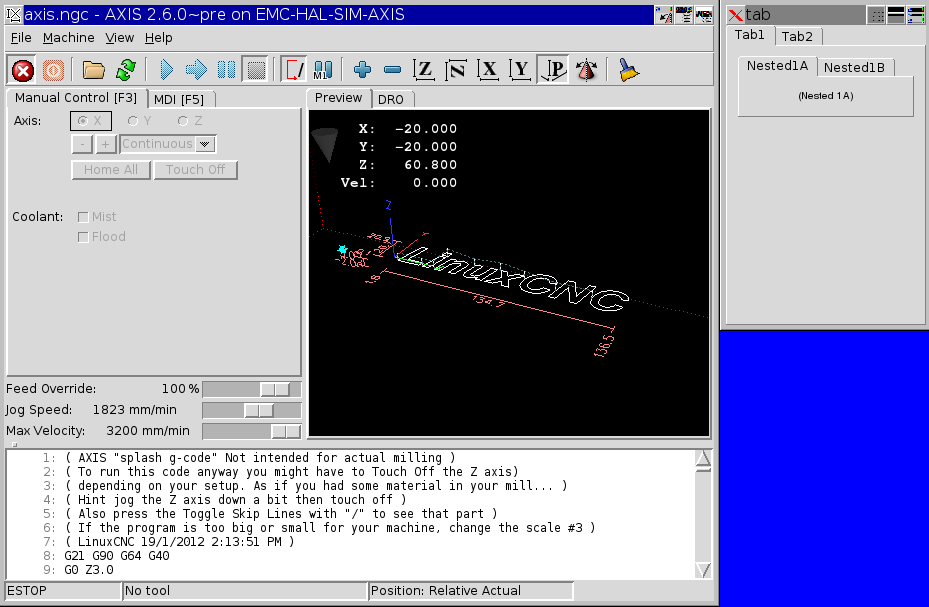Image resolution: width=929 pixels, height=607 pixels.
Task: Switch to front view Y icon
Action: (x=520, y=70)
